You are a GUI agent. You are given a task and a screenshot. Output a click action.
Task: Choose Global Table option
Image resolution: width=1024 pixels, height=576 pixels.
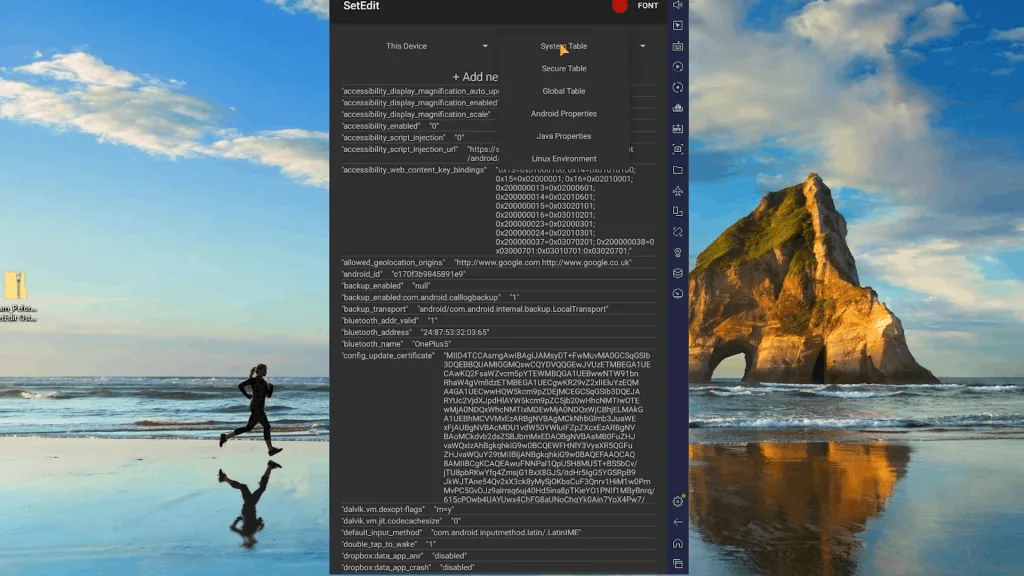coord(564,91)
